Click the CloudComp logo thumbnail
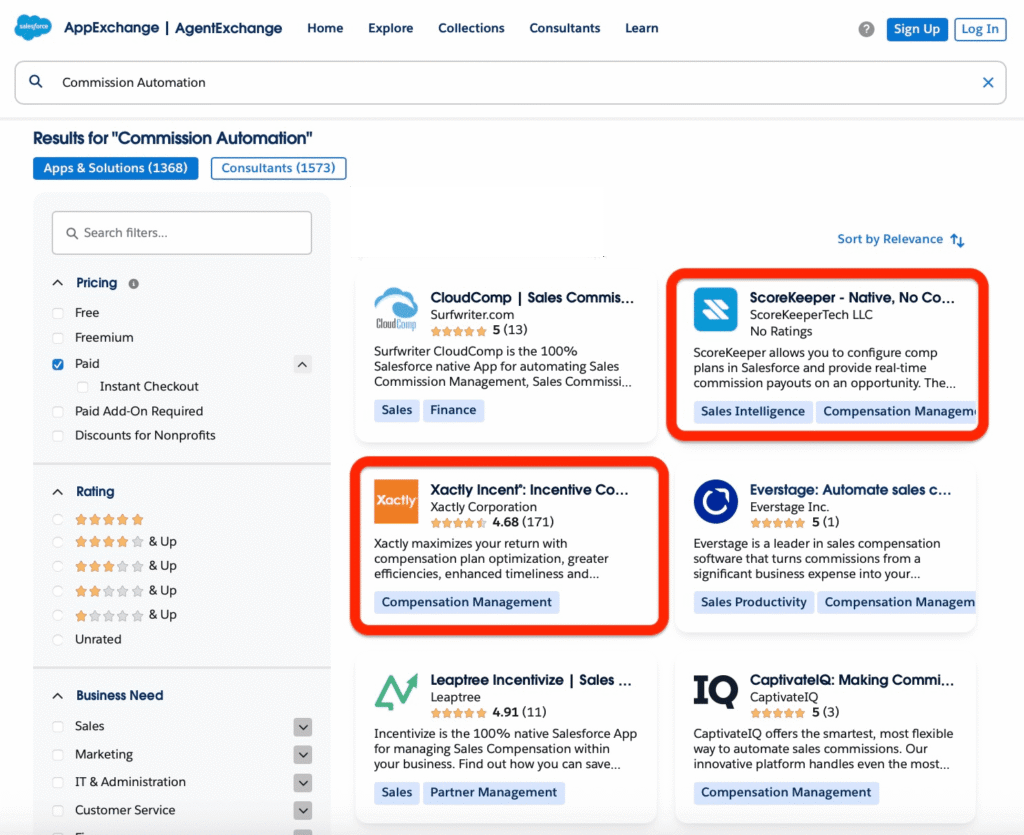This screenshot has width=1024, height=835. [395, 309]
